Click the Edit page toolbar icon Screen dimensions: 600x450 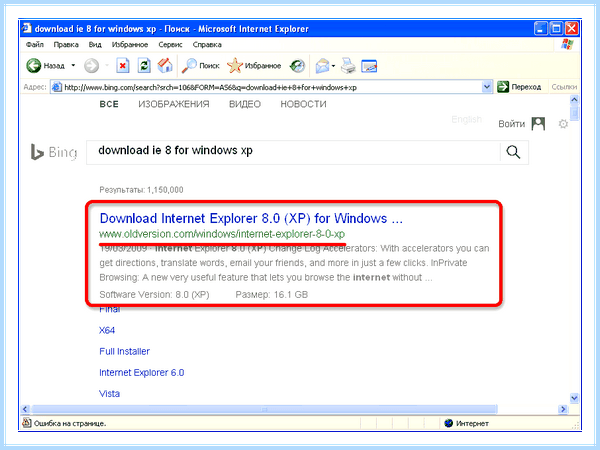point(369,66)
